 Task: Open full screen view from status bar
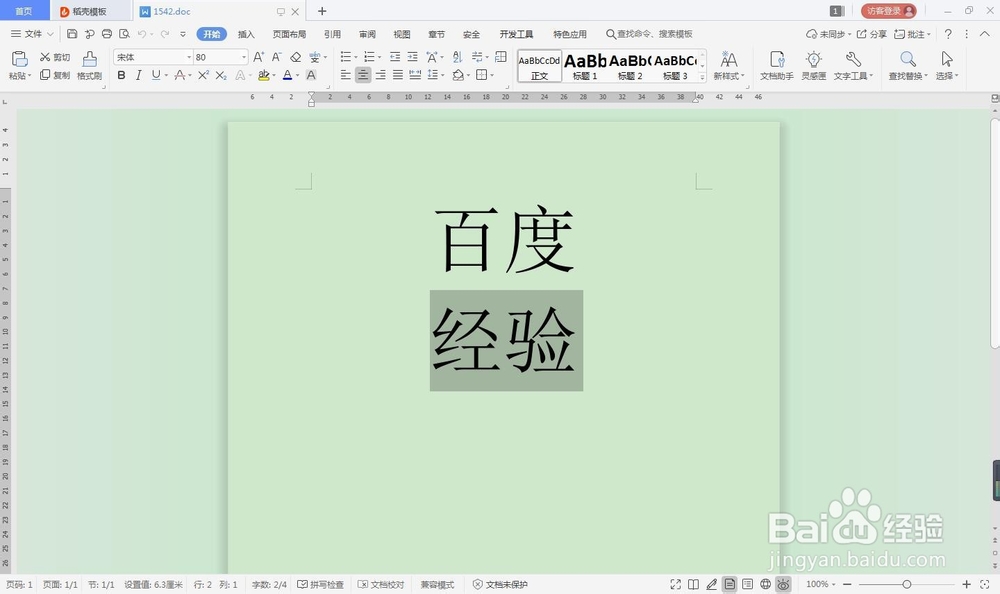click(x=675, y=584)
